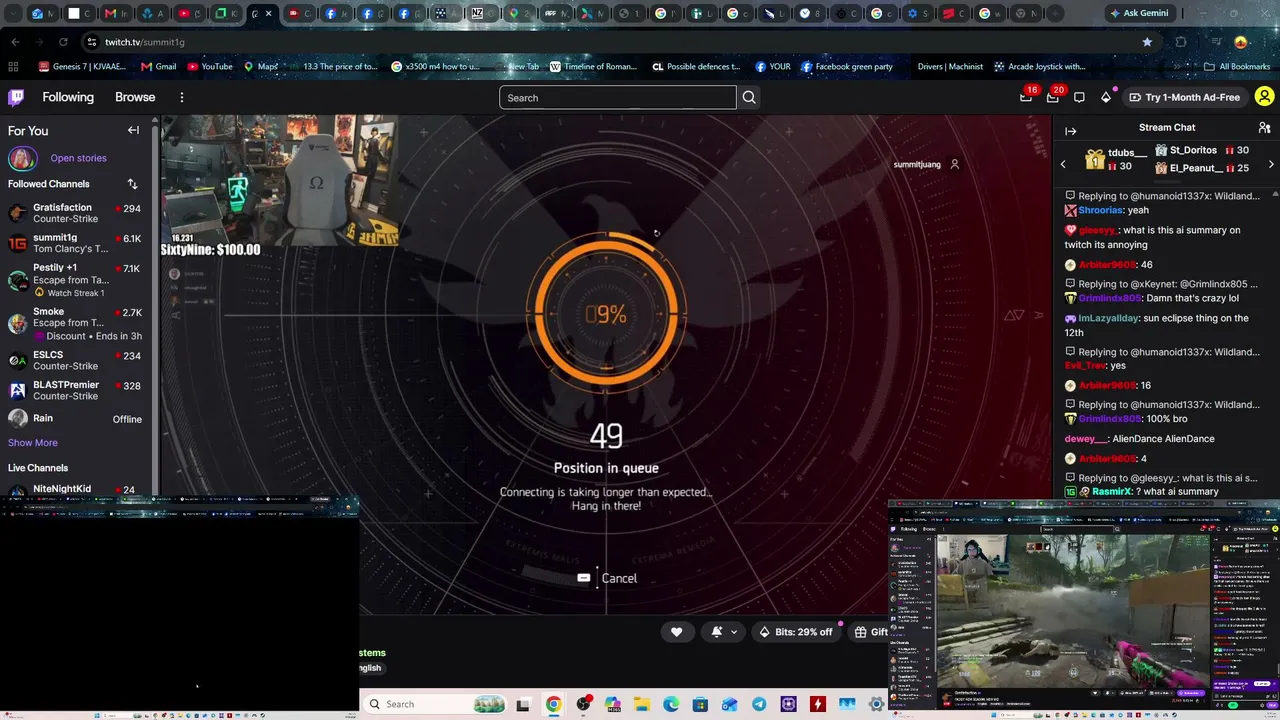Expand the notification options chevron

[734, 632]
